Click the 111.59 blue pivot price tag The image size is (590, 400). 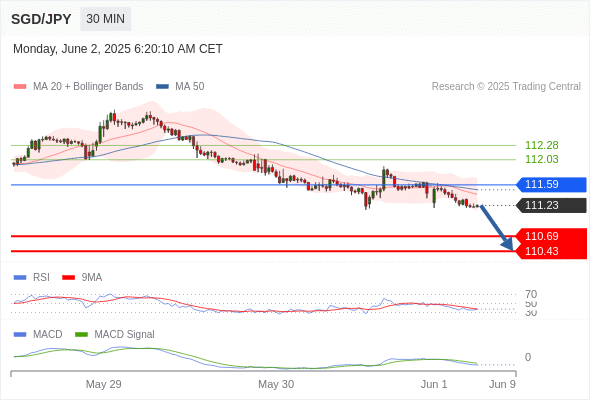(551, 184)
